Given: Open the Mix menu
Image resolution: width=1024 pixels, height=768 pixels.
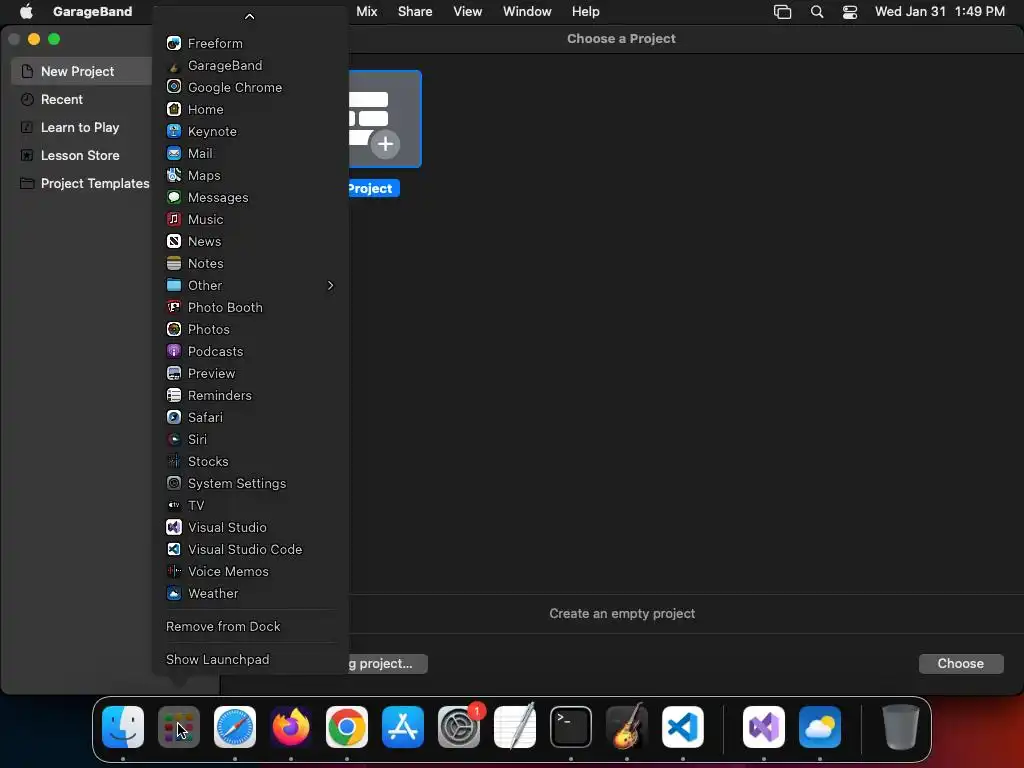Looking at the screenshot, I should [x=366, y=11].
